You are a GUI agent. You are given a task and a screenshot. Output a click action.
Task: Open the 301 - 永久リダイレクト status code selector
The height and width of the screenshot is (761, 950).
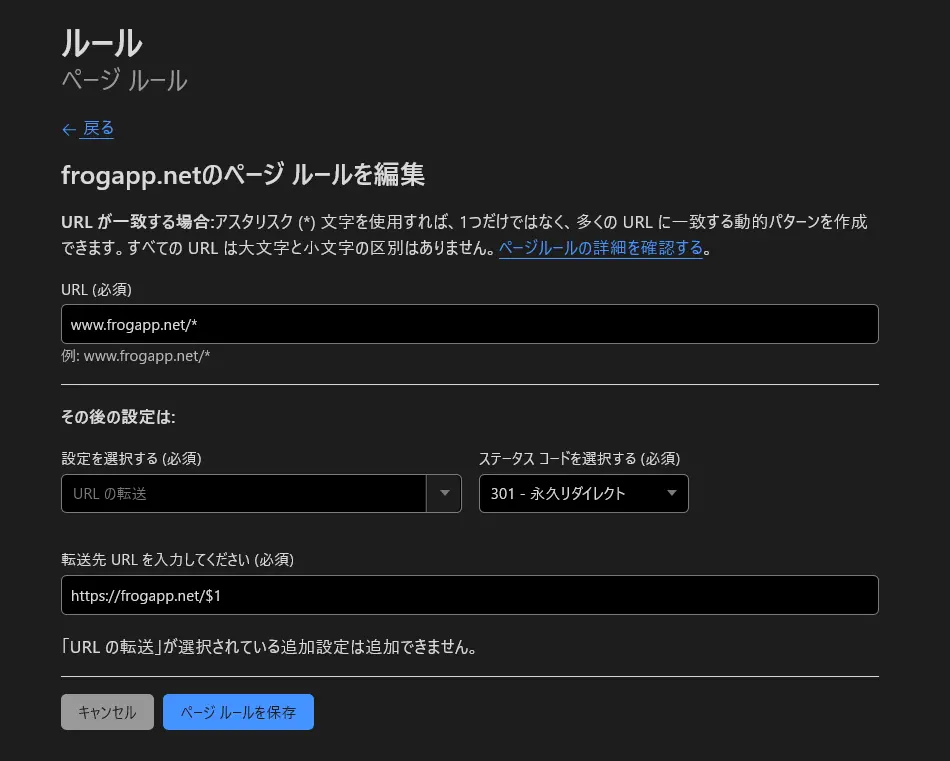coord(583,493)
